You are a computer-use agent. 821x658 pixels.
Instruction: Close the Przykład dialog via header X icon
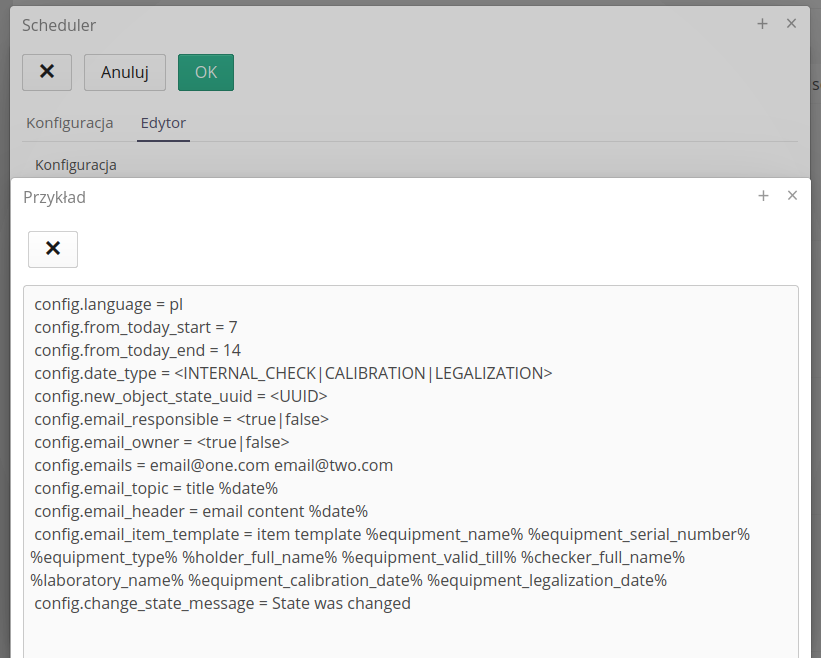click(x=792, y=196)
